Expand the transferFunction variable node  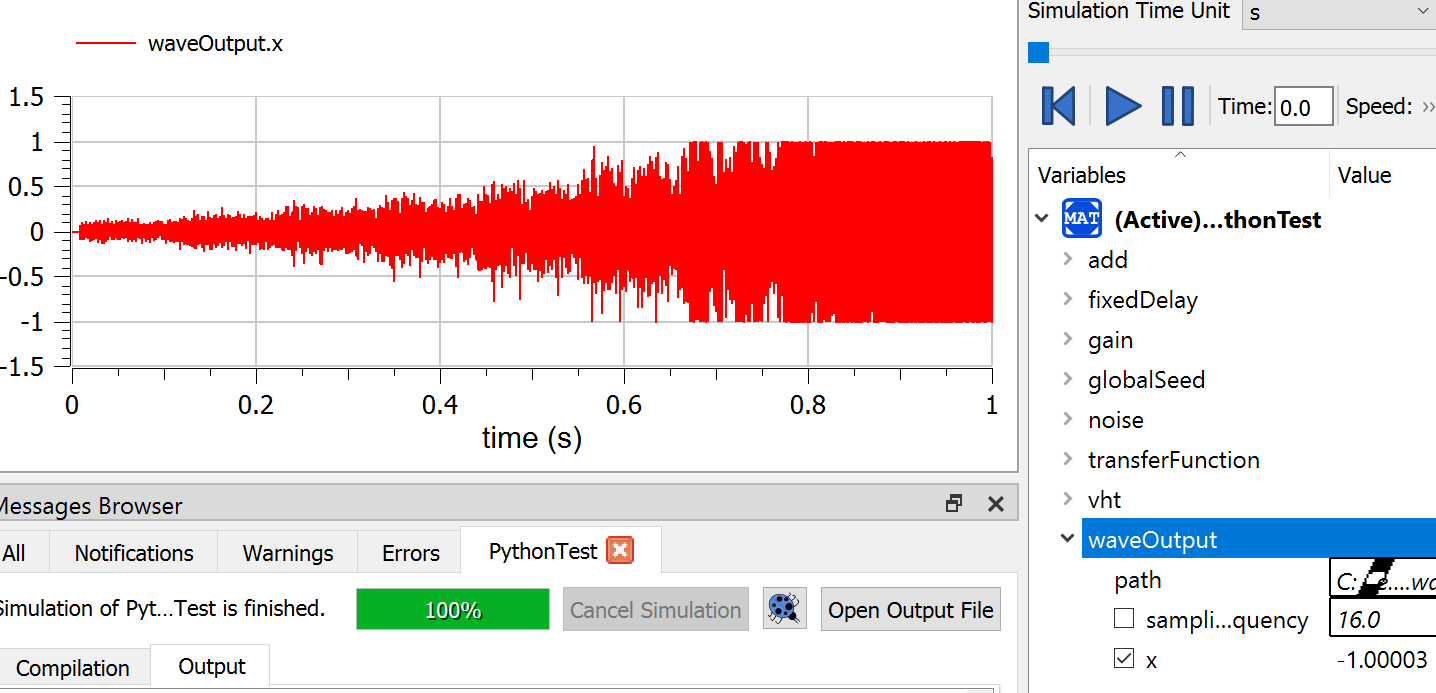1068,460
